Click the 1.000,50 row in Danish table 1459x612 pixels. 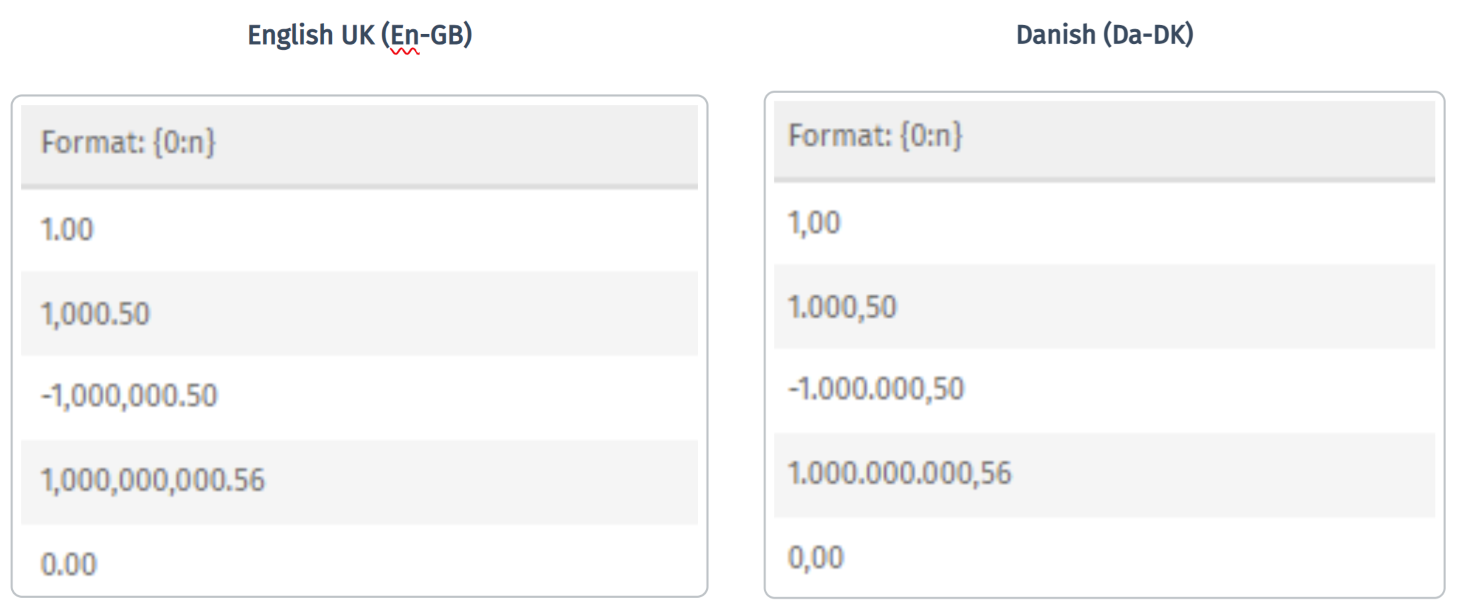(1104, 306)
